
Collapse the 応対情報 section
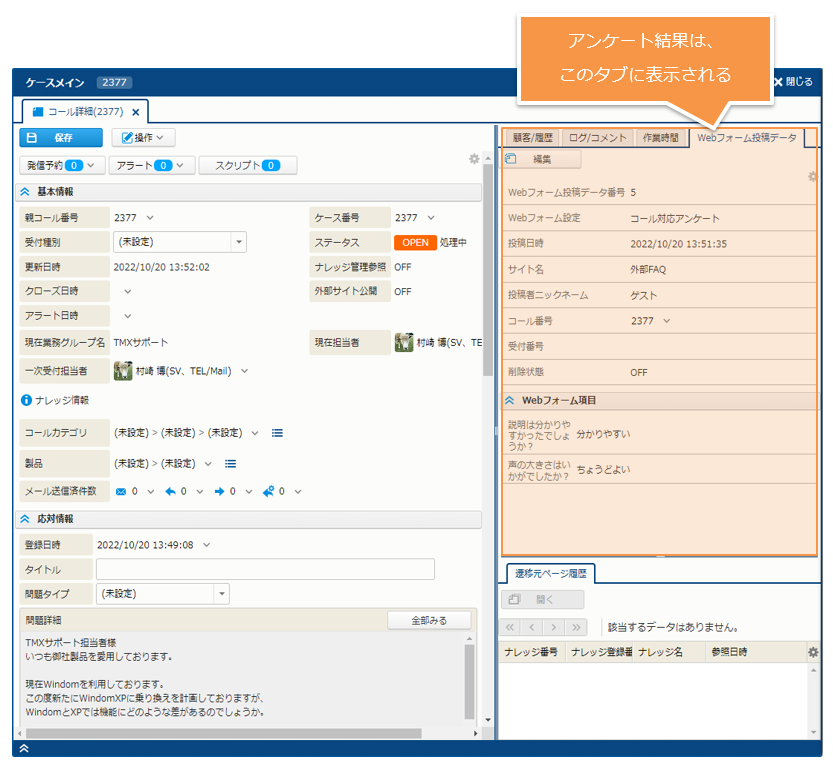pos(26,519)
